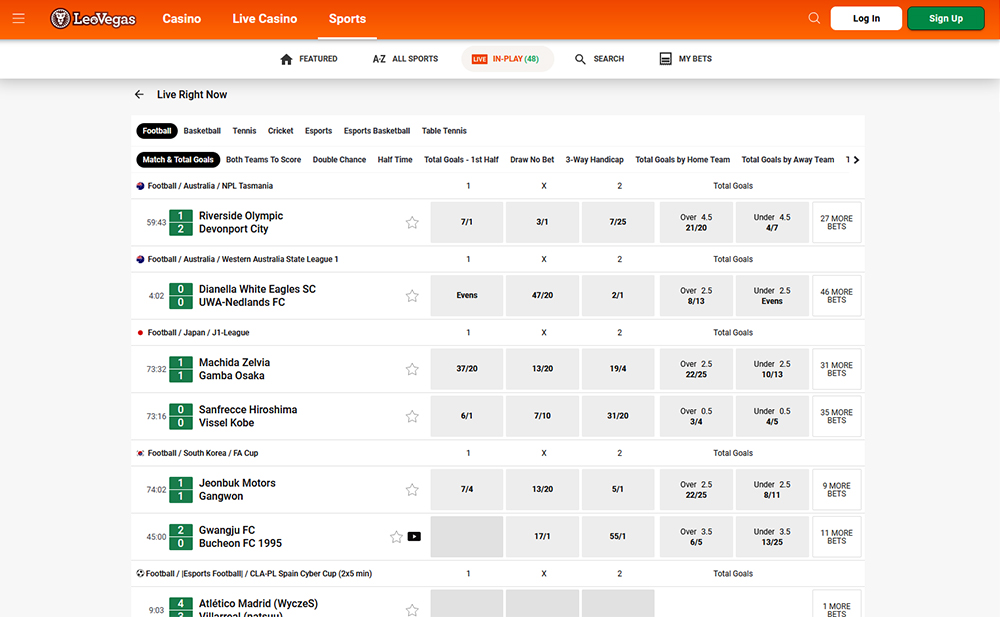Favorite the Riverside Olympic match star

click(412, 223)
